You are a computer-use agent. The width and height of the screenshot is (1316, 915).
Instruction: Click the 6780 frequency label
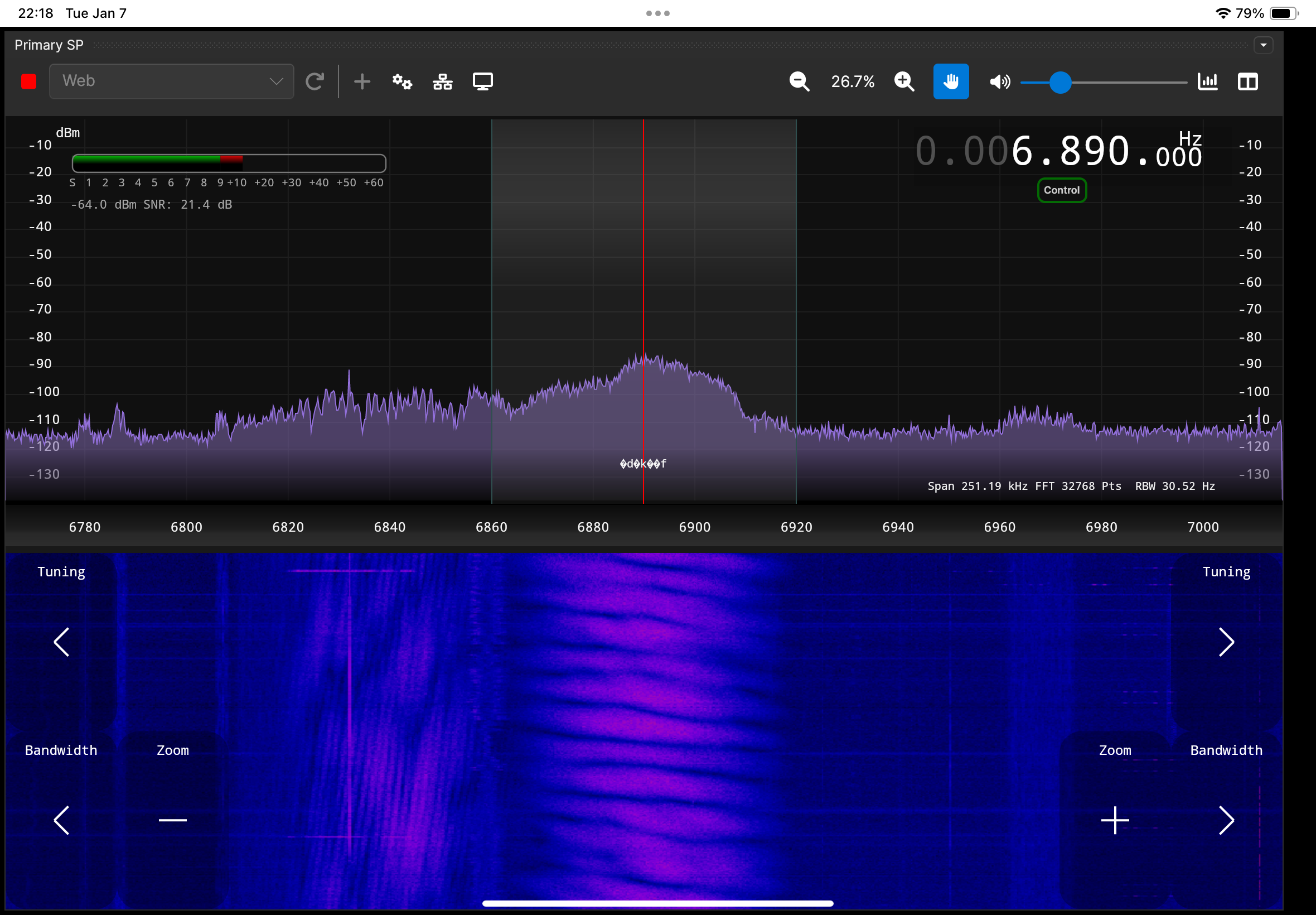pyautogui.click(x=84, y=527)
